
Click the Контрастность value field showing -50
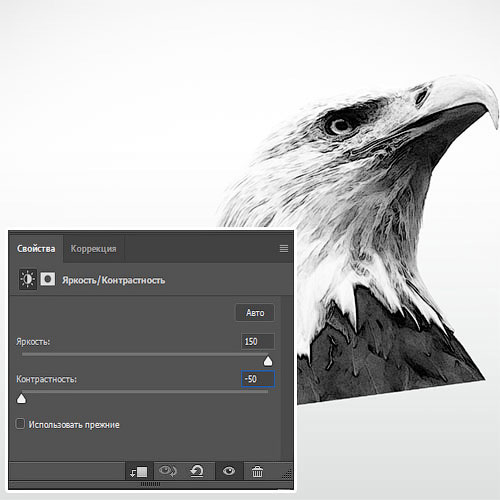[258, 379]
